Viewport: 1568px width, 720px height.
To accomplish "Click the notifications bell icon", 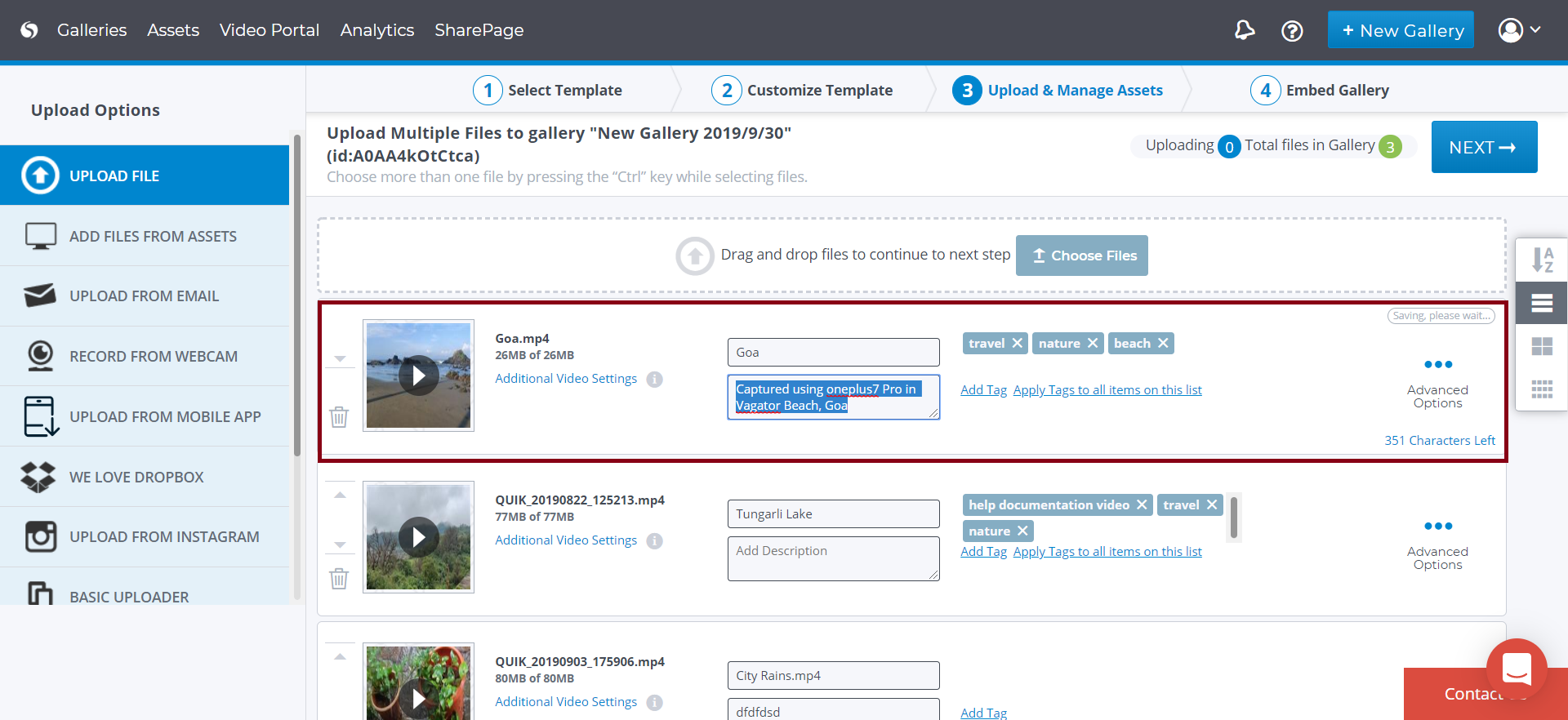I will point(1244,31).
